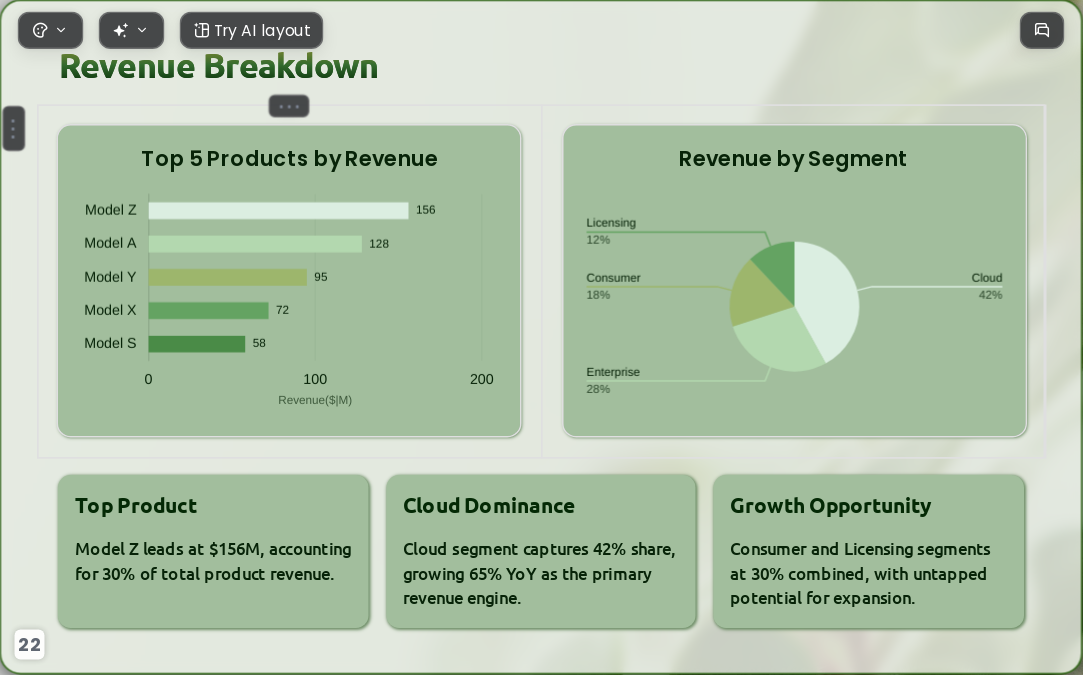Click the text 'Model Z leads at $156M'
Viewport: 1083px width, 677px height.
pos(169,549)
